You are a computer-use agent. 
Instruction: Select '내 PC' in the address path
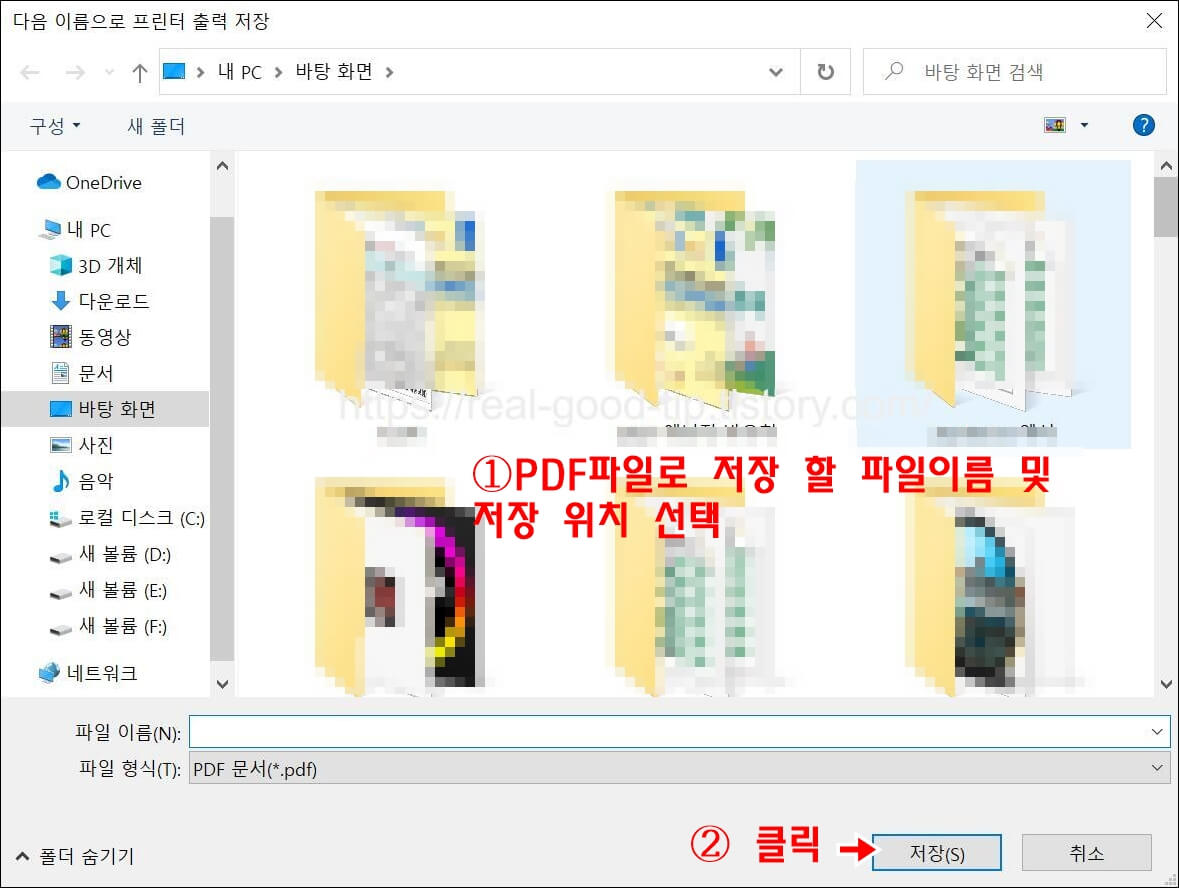(x=239, y=71)
